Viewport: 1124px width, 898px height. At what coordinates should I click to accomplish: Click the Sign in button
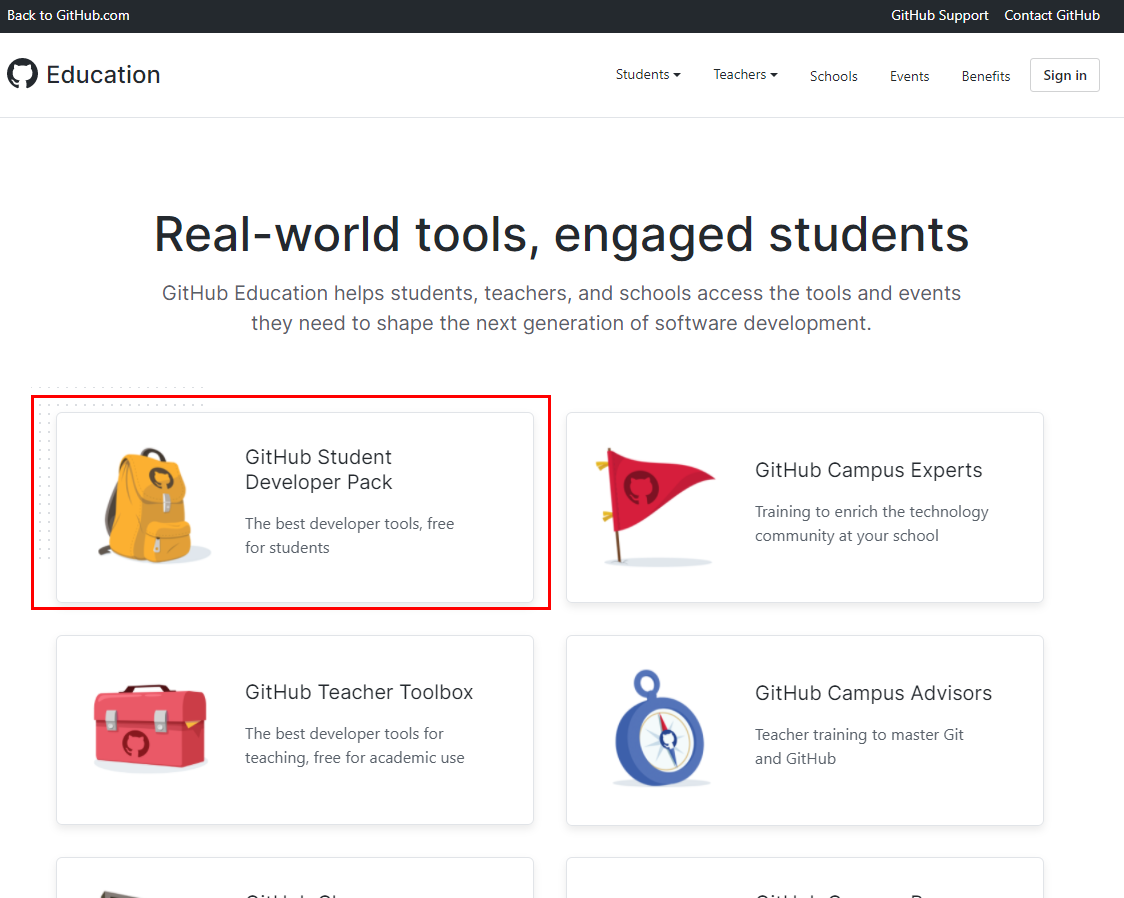coord(1065,75)
